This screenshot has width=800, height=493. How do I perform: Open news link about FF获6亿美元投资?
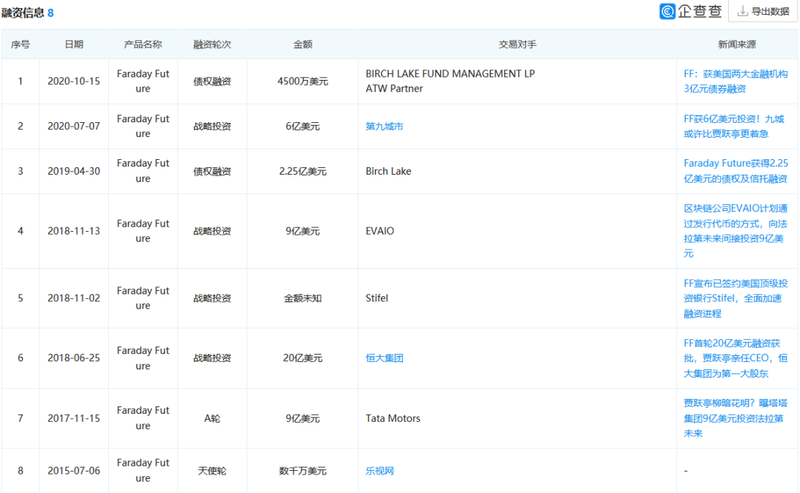[x=735, y=126]
